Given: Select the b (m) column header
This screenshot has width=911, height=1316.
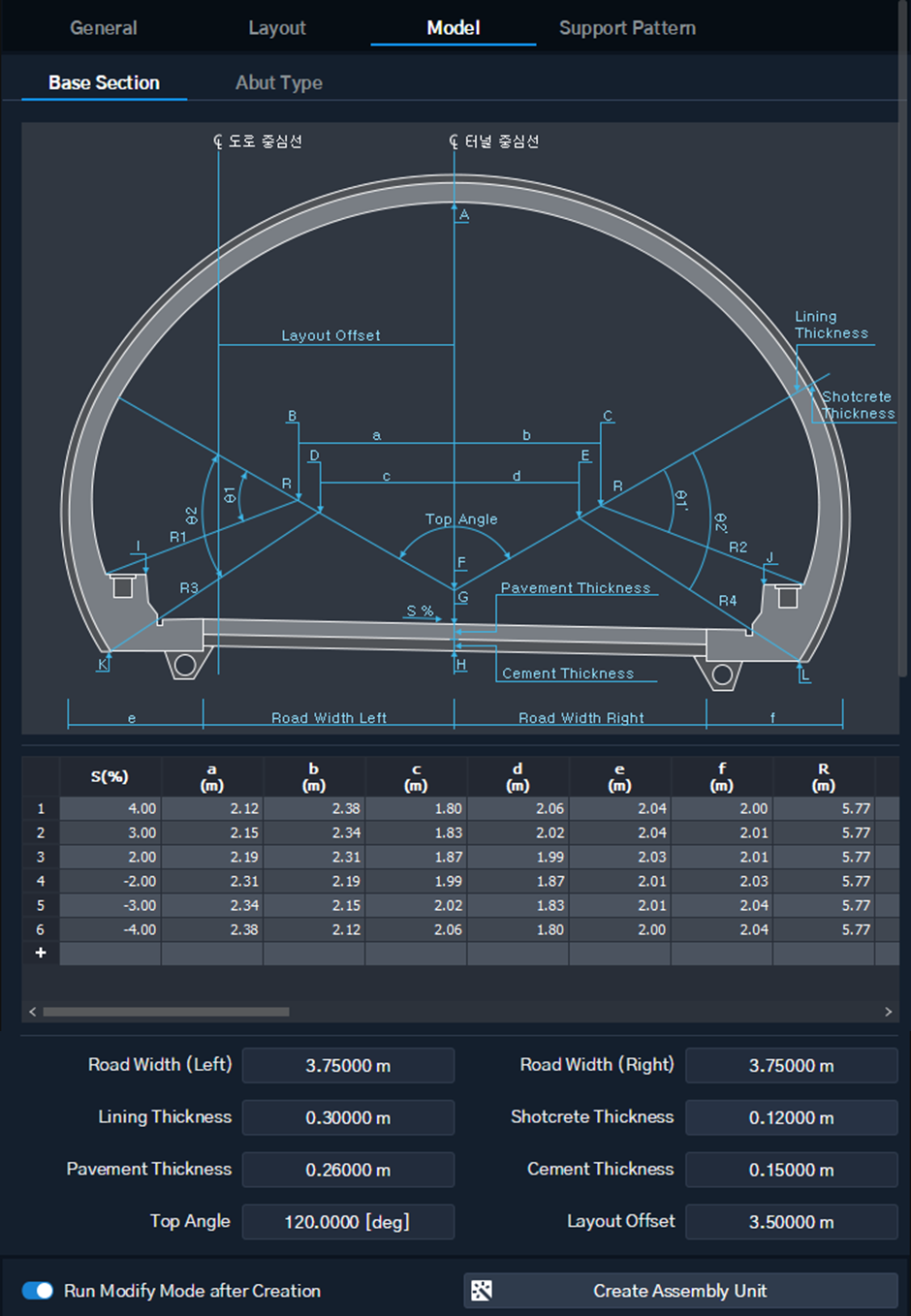Looking at the screenshot, I should 314,777.
